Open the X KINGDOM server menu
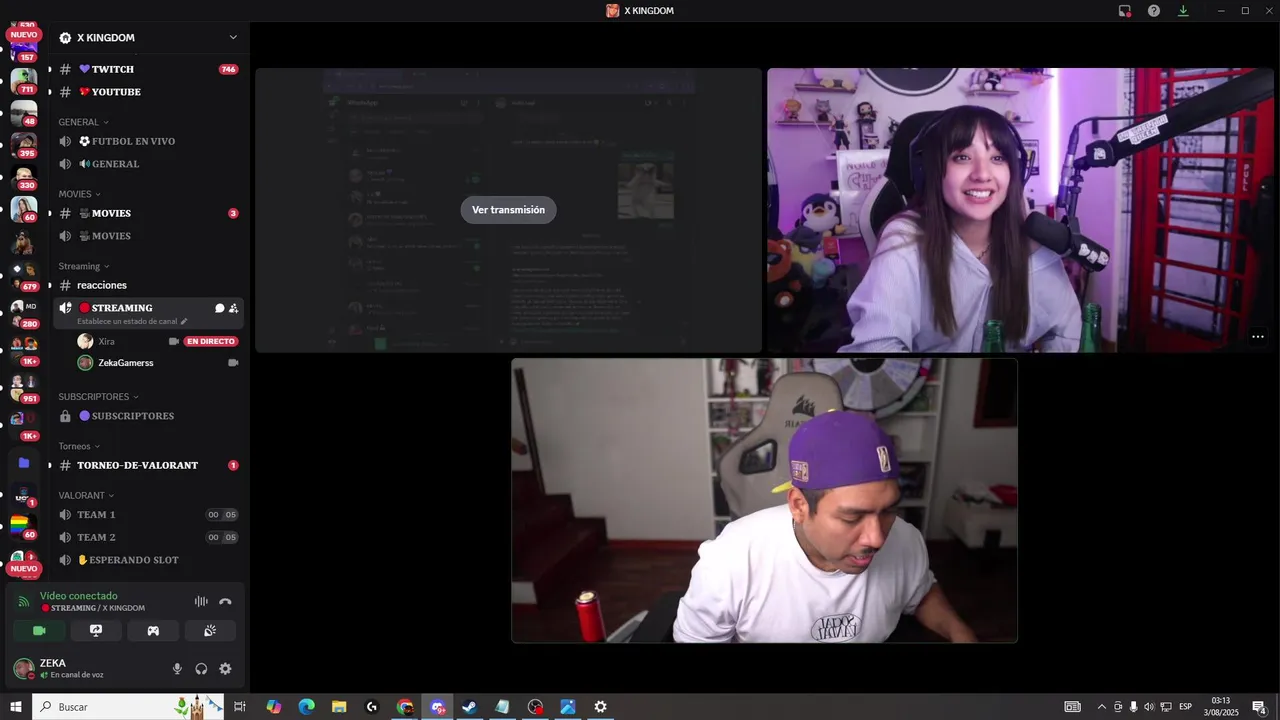Image resolution: width=1280 pixels, height=720 pixels. [x=150, y=38]
